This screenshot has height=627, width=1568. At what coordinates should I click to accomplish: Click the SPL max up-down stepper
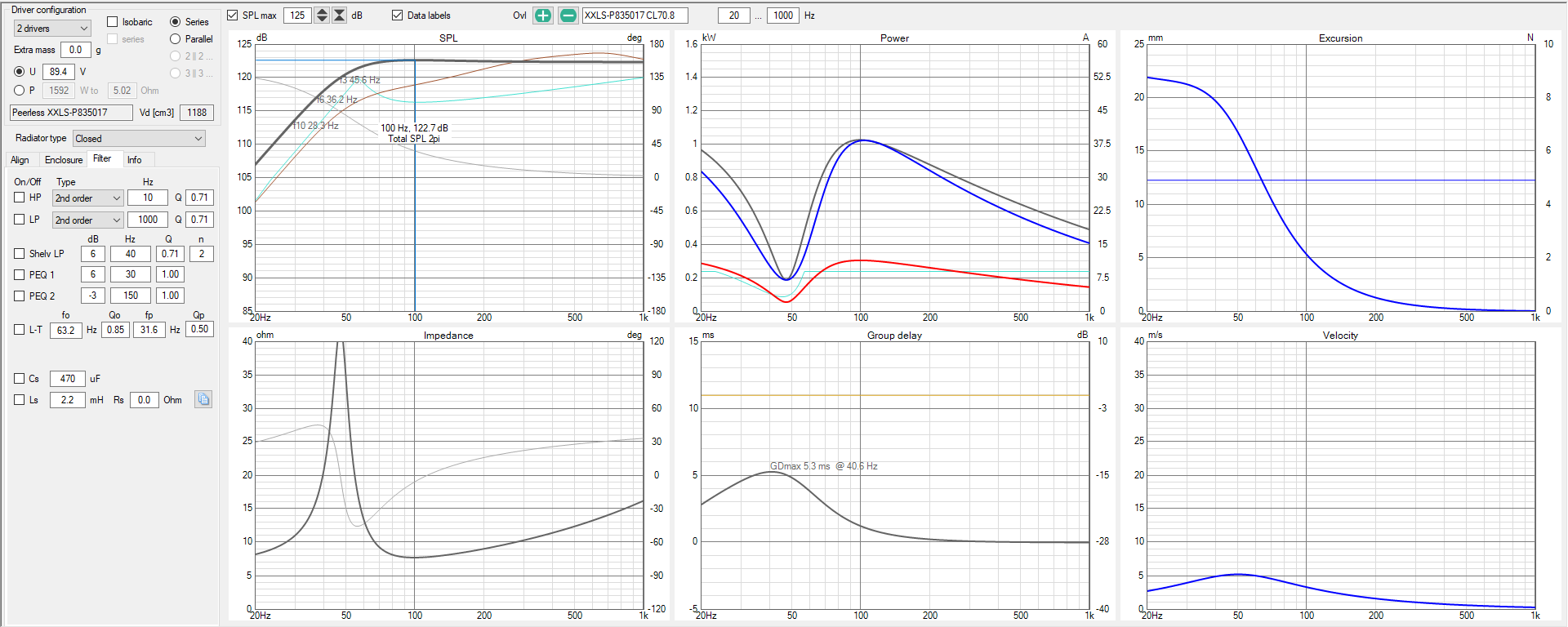point(322,16)
